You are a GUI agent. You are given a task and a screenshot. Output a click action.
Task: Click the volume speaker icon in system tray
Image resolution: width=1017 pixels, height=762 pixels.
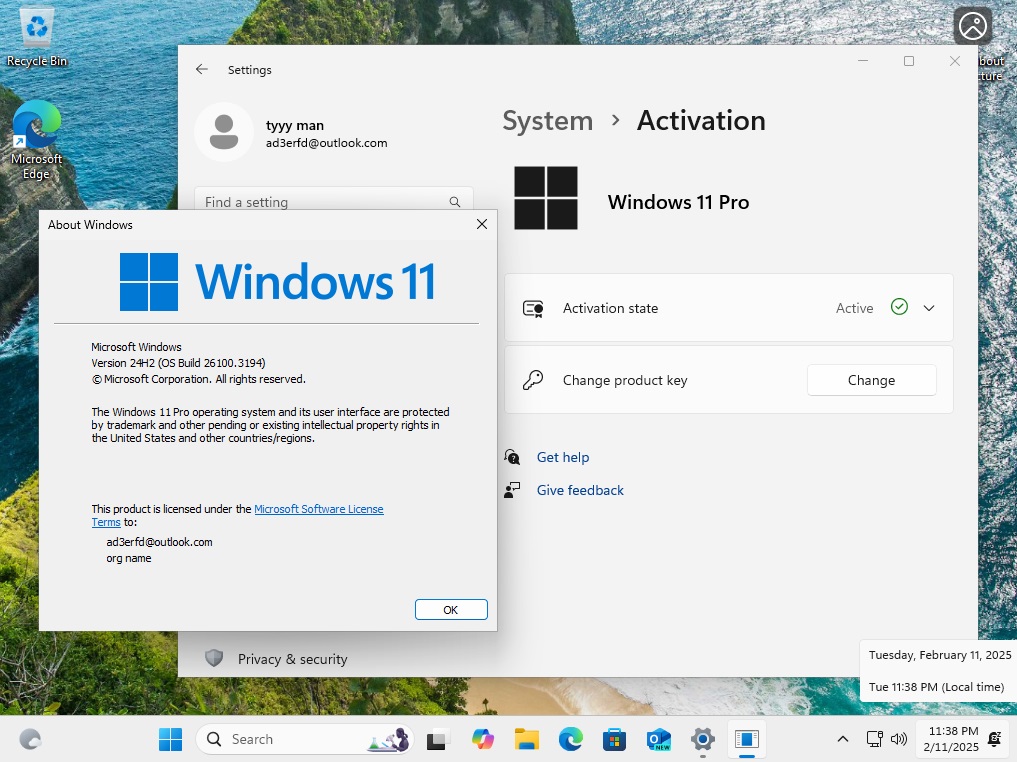coord(899,739)
